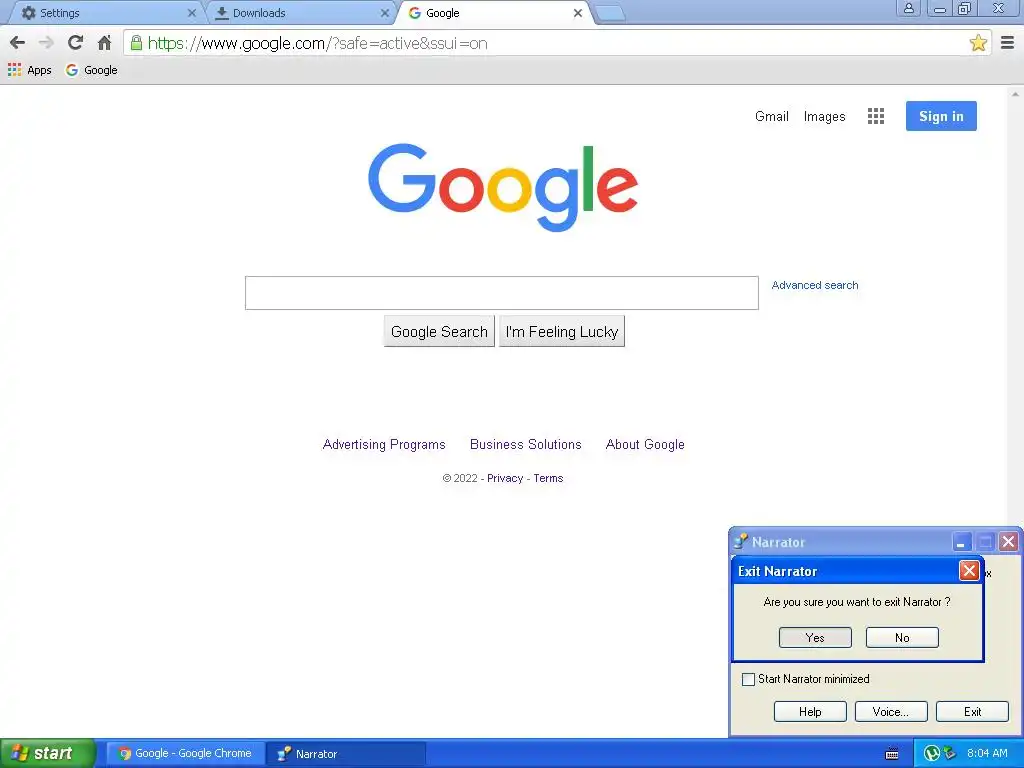Close the Google tab
This screenshot has width=1024, height=768.
click(578, 13)
